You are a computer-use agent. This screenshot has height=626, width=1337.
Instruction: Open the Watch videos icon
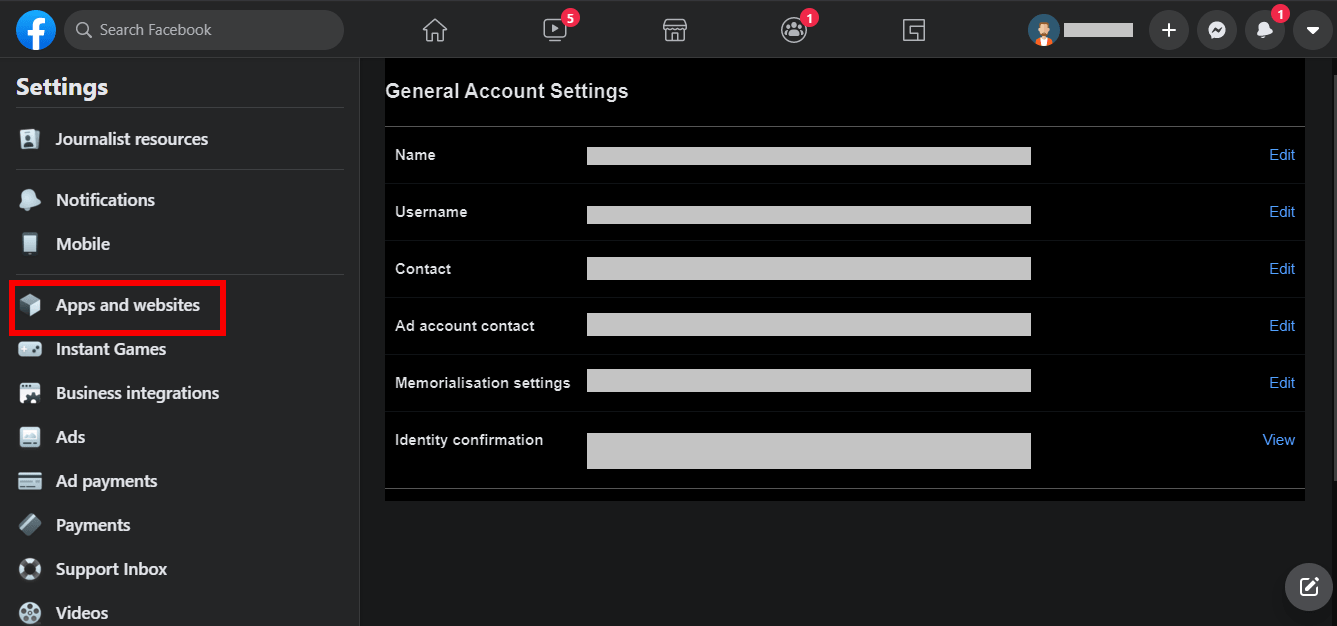coord(555,30)
